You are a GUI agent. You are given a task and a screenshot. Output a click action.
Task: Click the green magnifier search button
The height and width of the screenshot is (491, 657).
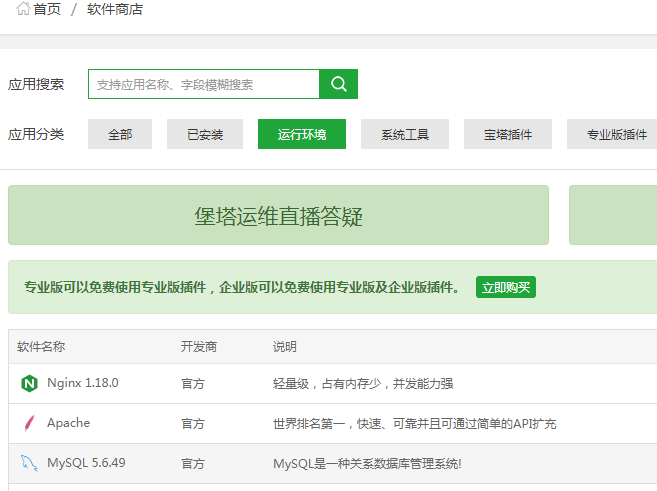[x=339, y=84]
